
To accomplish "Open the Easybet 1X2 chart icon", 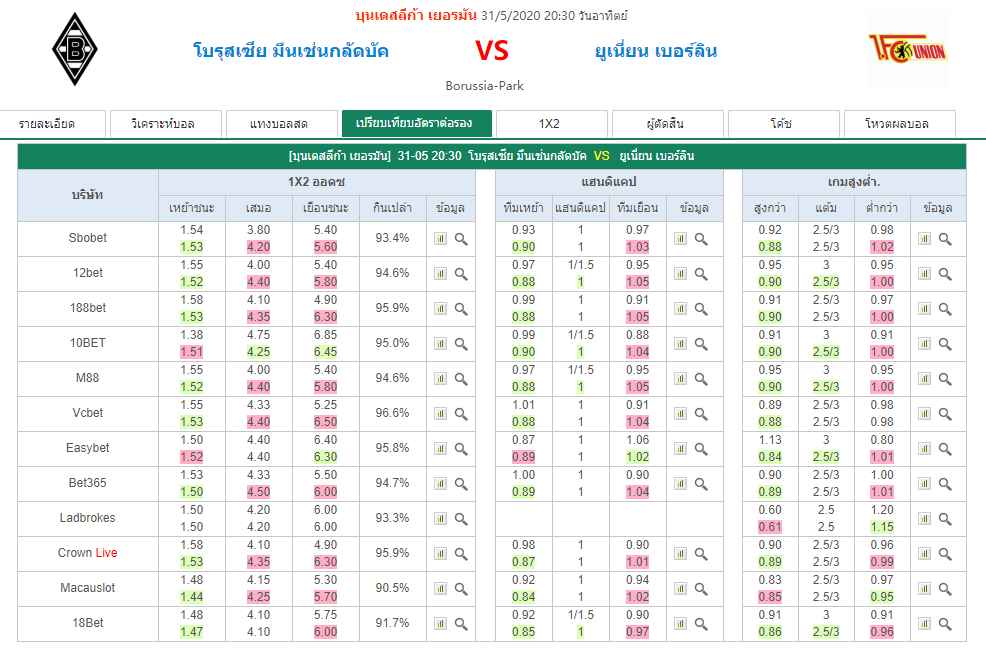I will [x=440, y=449].
